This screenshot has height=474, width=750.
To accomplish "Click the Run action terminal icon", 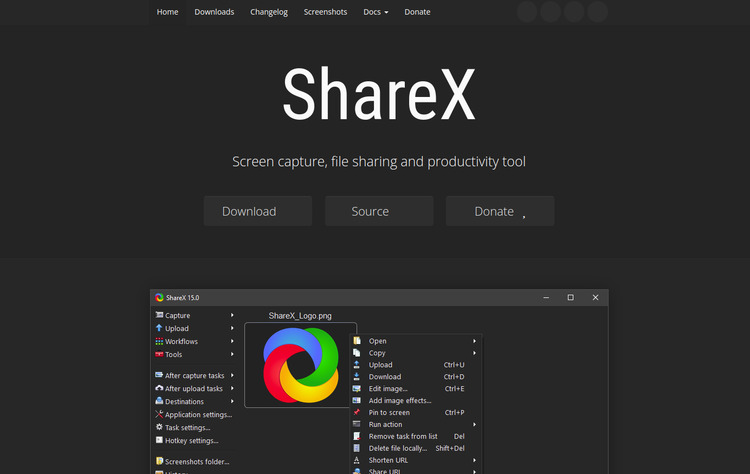I will [357, 424].
